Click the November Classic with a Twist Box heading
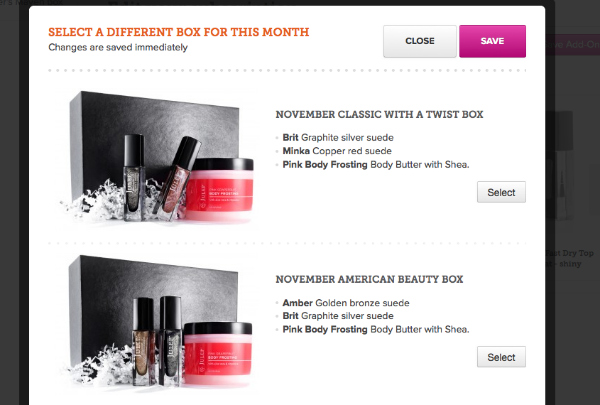 point(379,114)
